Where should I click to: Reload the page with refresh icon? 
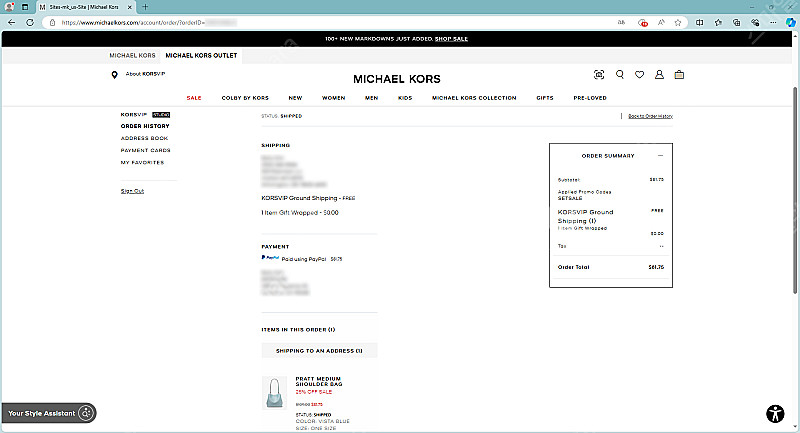coord(30,22)
